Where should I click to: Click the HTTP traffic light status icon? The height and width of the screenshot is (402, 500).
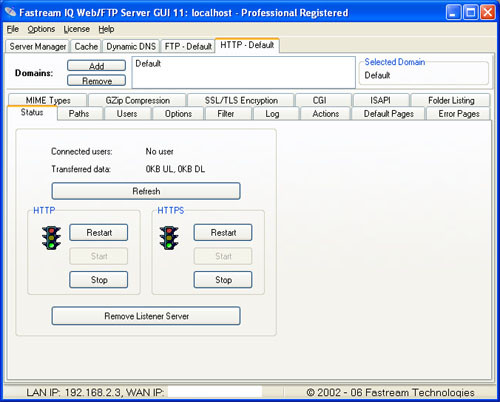[x=51, y=238]
